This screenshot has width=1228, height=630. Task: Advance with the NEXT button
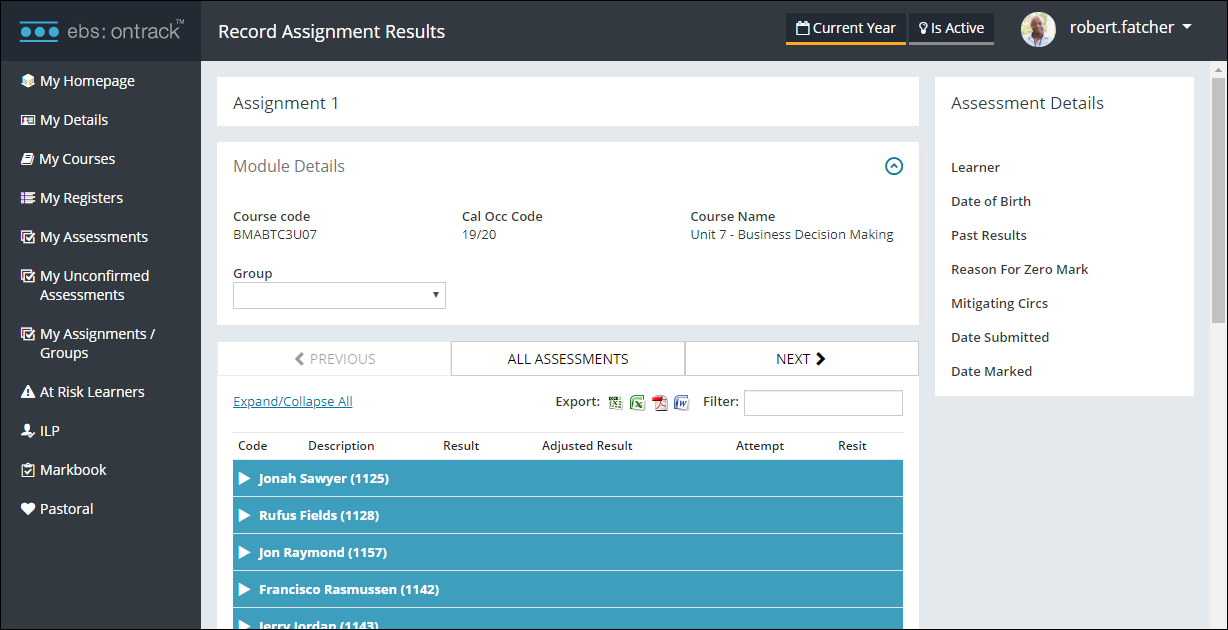(801, 358)
